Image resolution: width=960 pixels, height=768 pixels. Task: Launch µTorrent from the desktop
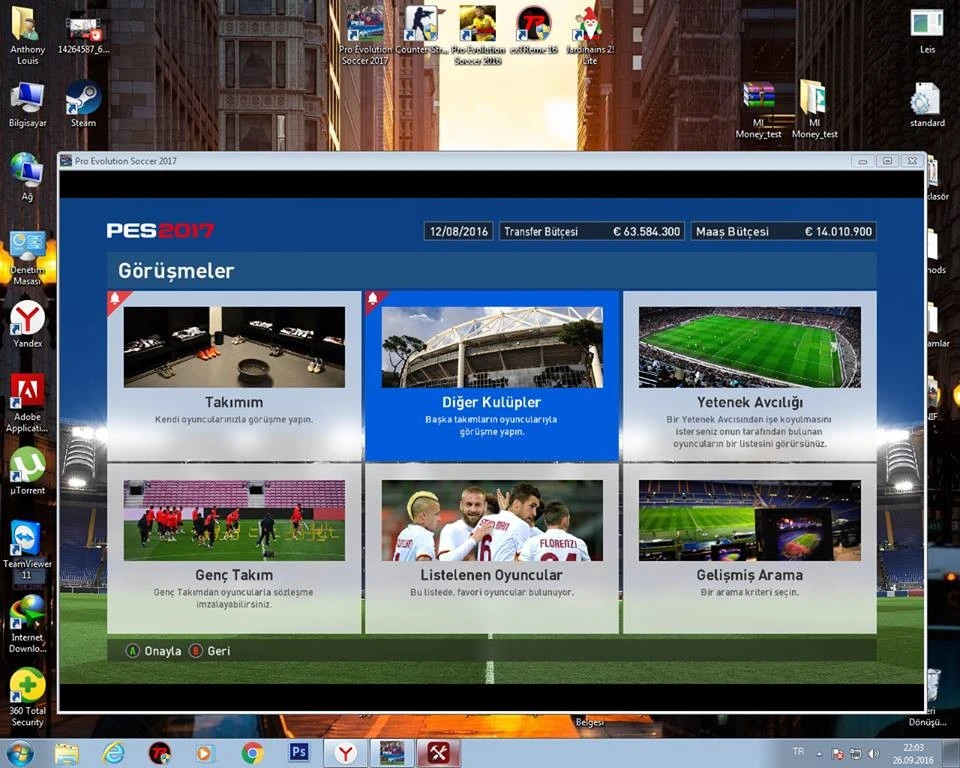point(27,469)
